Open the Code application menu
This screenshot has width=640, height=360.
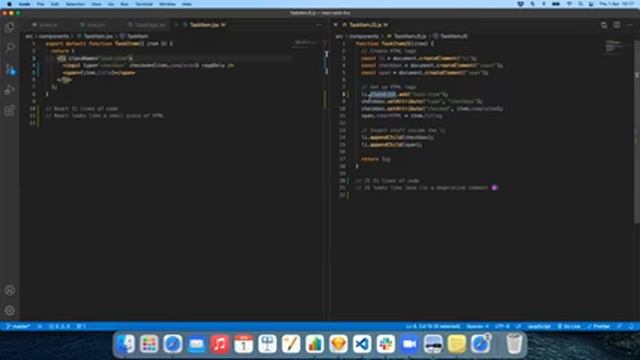(x=24, y=4)
